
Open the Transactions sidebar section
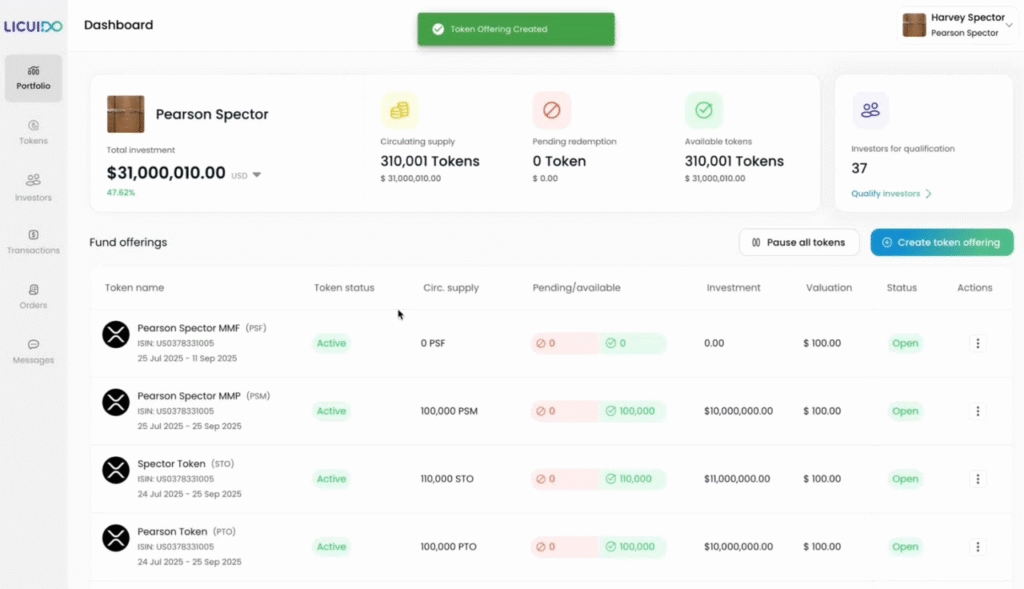click(33, 241)
